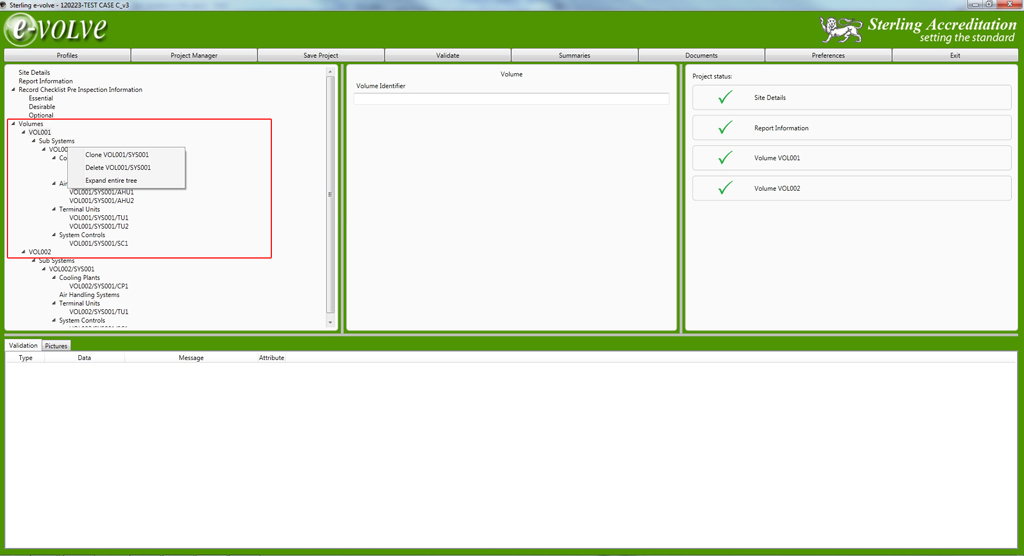
Task: Select the VOL002/SYS001 label in the tree
Action: tap(71, 269)
